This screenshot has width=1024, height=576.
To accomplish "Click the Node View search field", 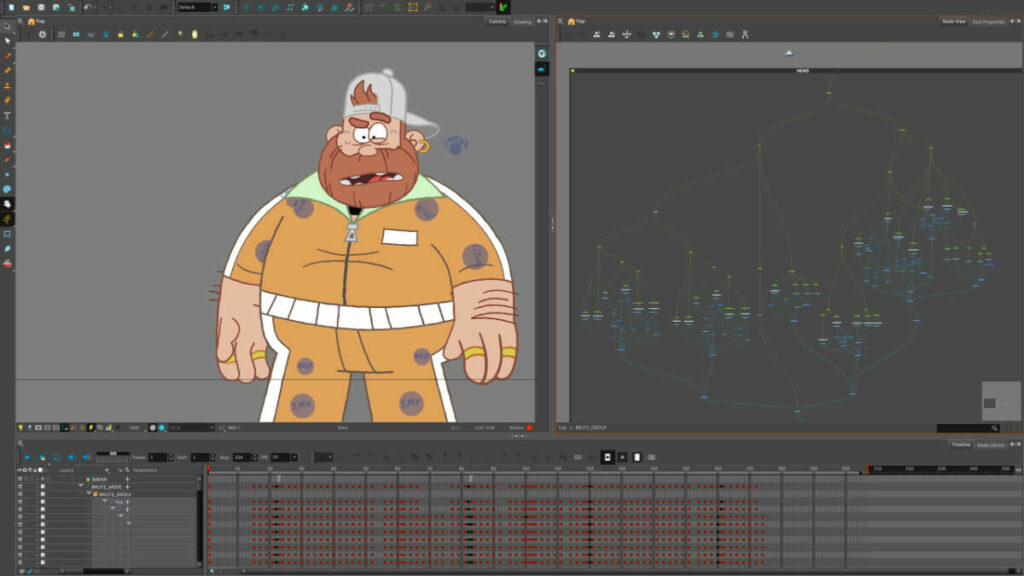I will pos(968,428).
